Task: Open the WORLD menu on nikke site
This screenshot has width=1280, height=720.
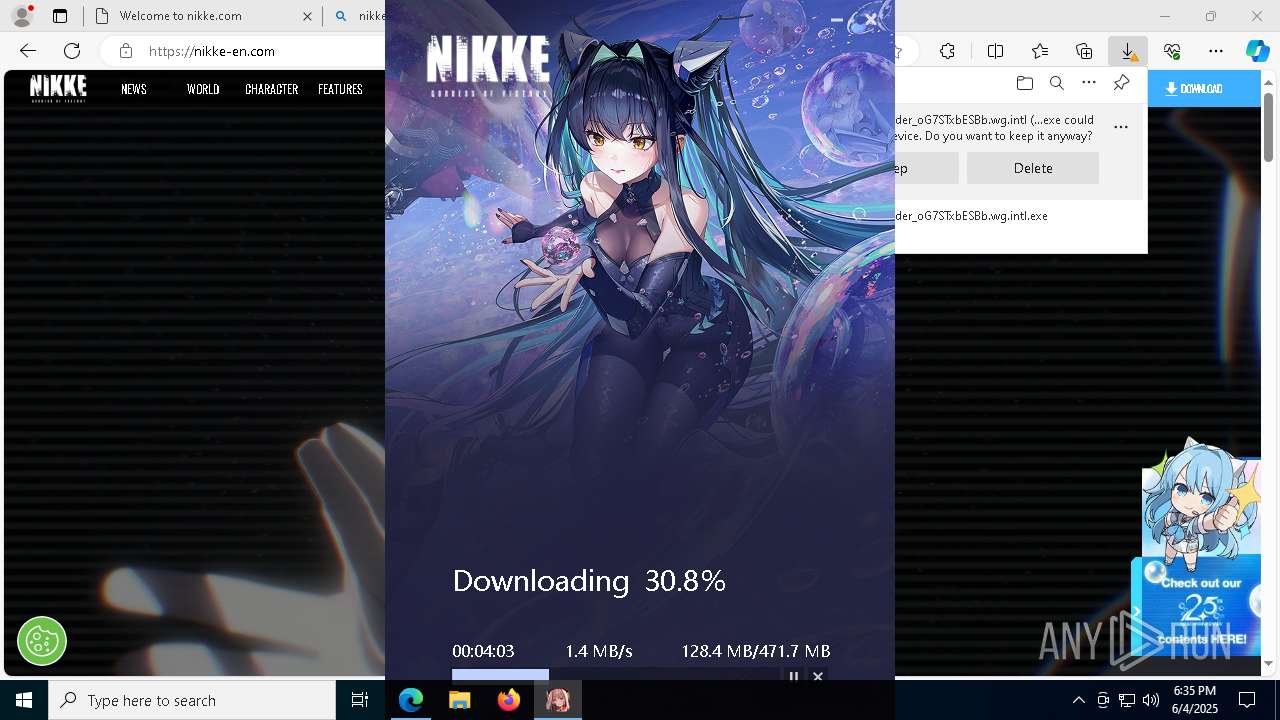Action: point(203,89)
